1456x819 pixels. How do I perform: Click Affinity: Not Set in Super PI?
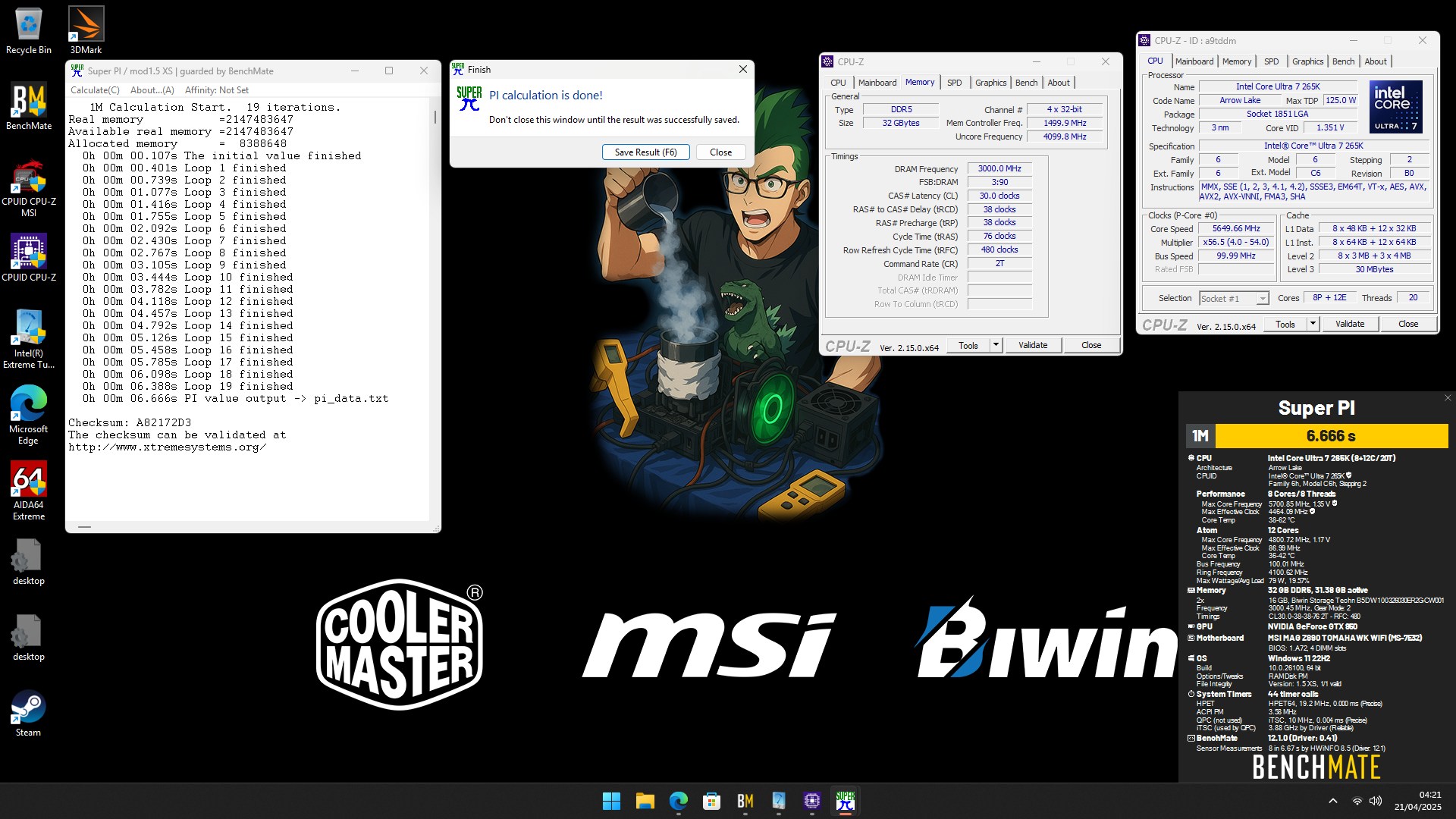pyautogui.click(x=217, y=90)
